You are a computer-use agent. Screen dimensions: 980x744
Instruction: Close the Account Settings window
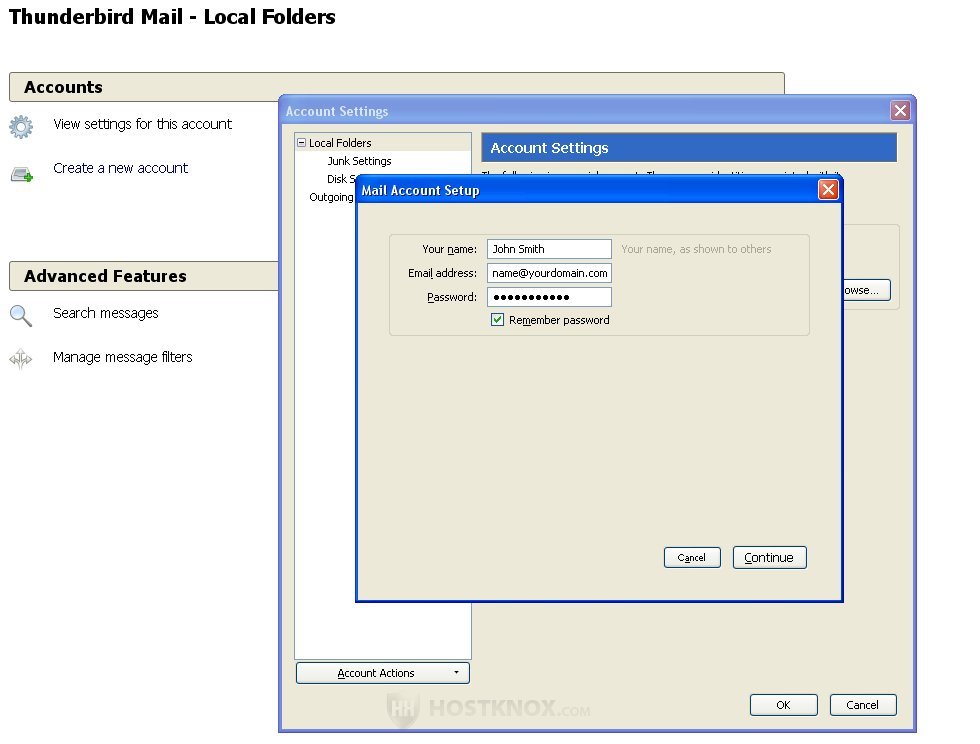pos(900,111)
